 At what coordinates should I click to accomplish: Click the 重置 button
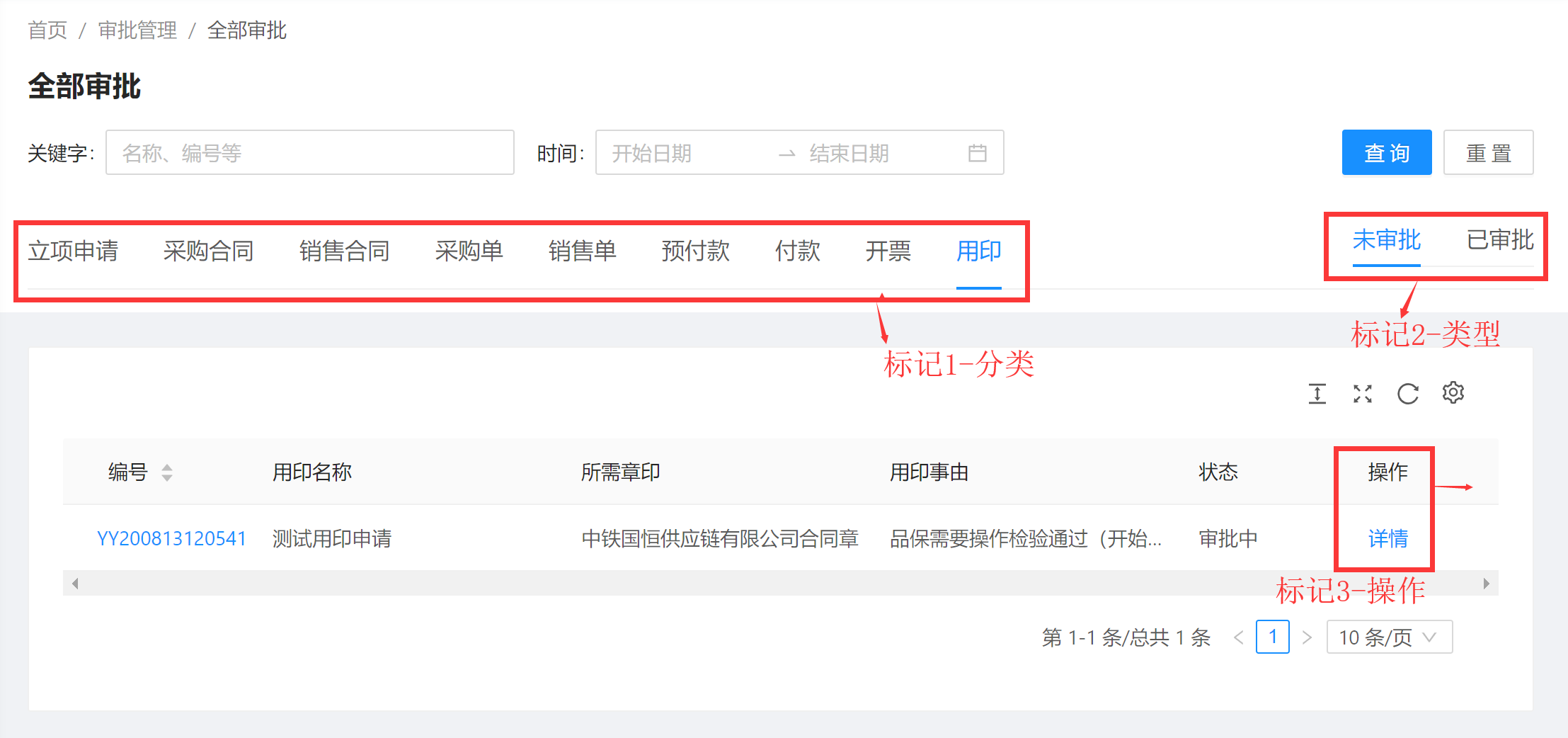[1488, 152]
